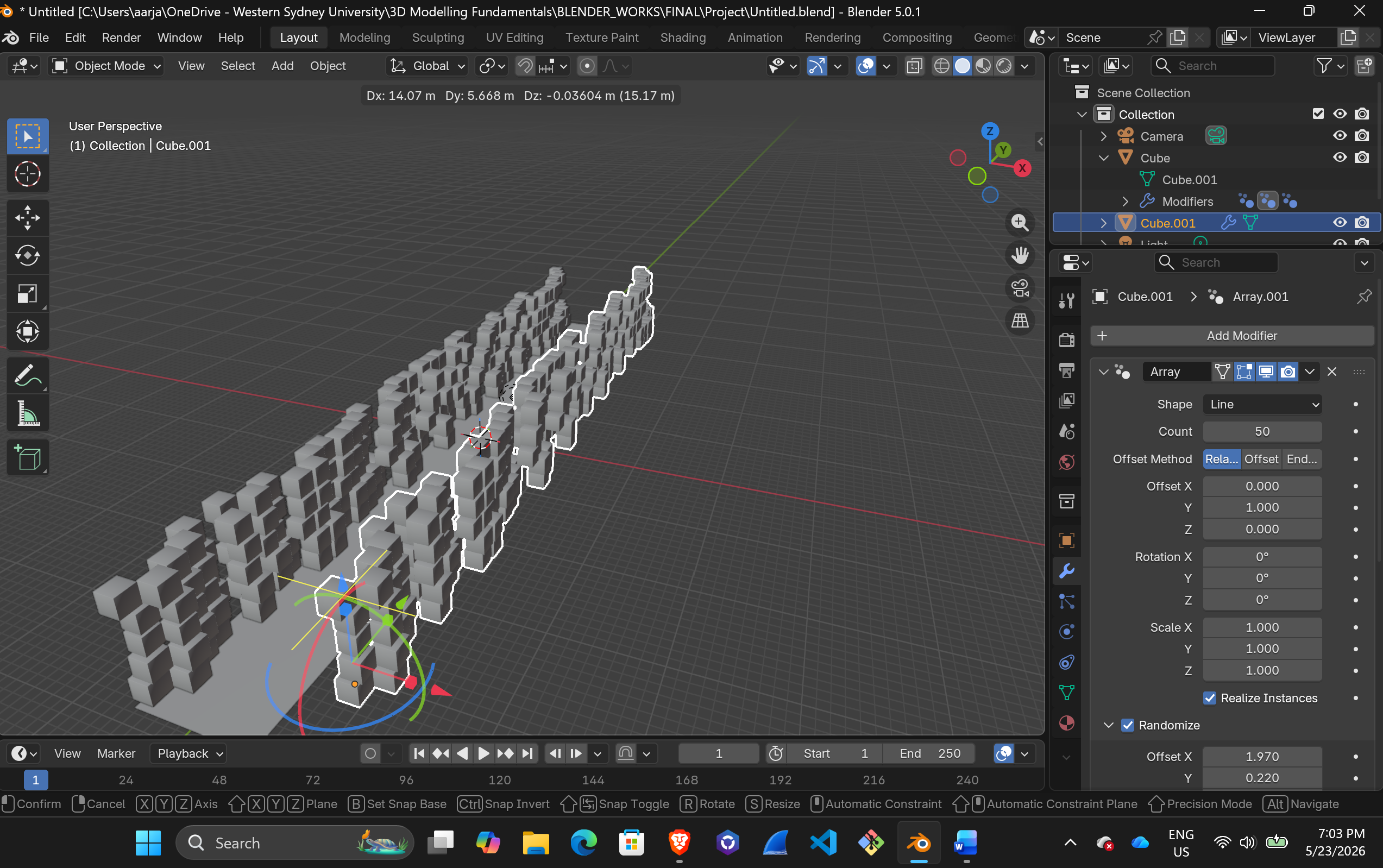Click the viewport zoom icon

[1020, 222]
